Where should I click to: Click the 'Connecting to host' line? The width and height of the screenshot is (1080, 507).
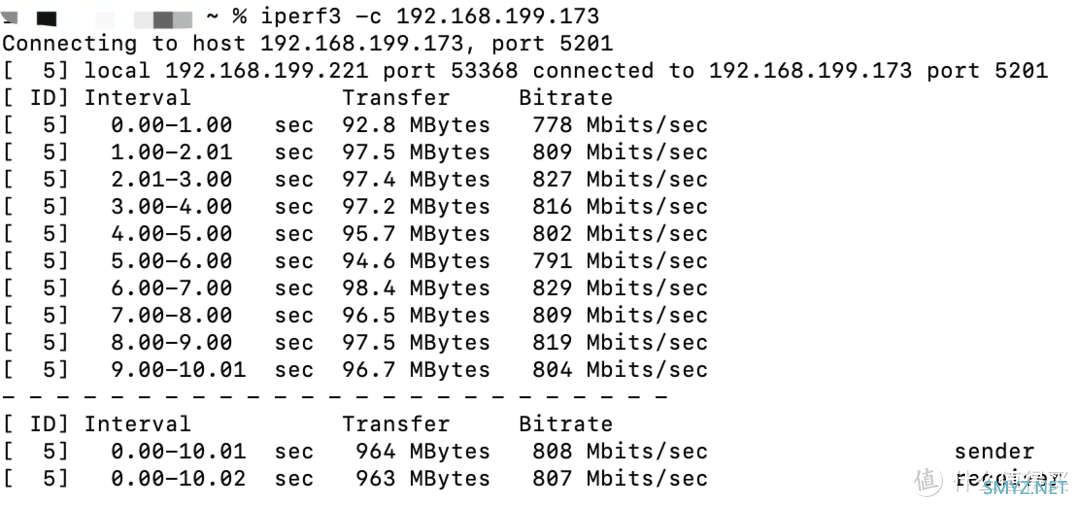tap(308, 43)
